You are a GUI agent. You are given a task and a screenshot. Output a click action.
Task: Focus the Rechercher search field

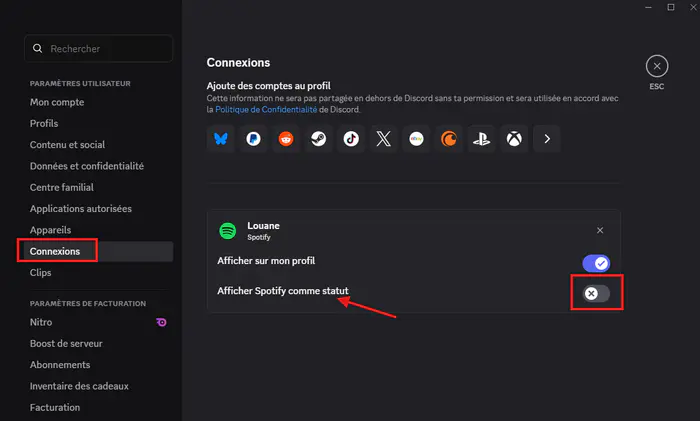coord(99,49)
